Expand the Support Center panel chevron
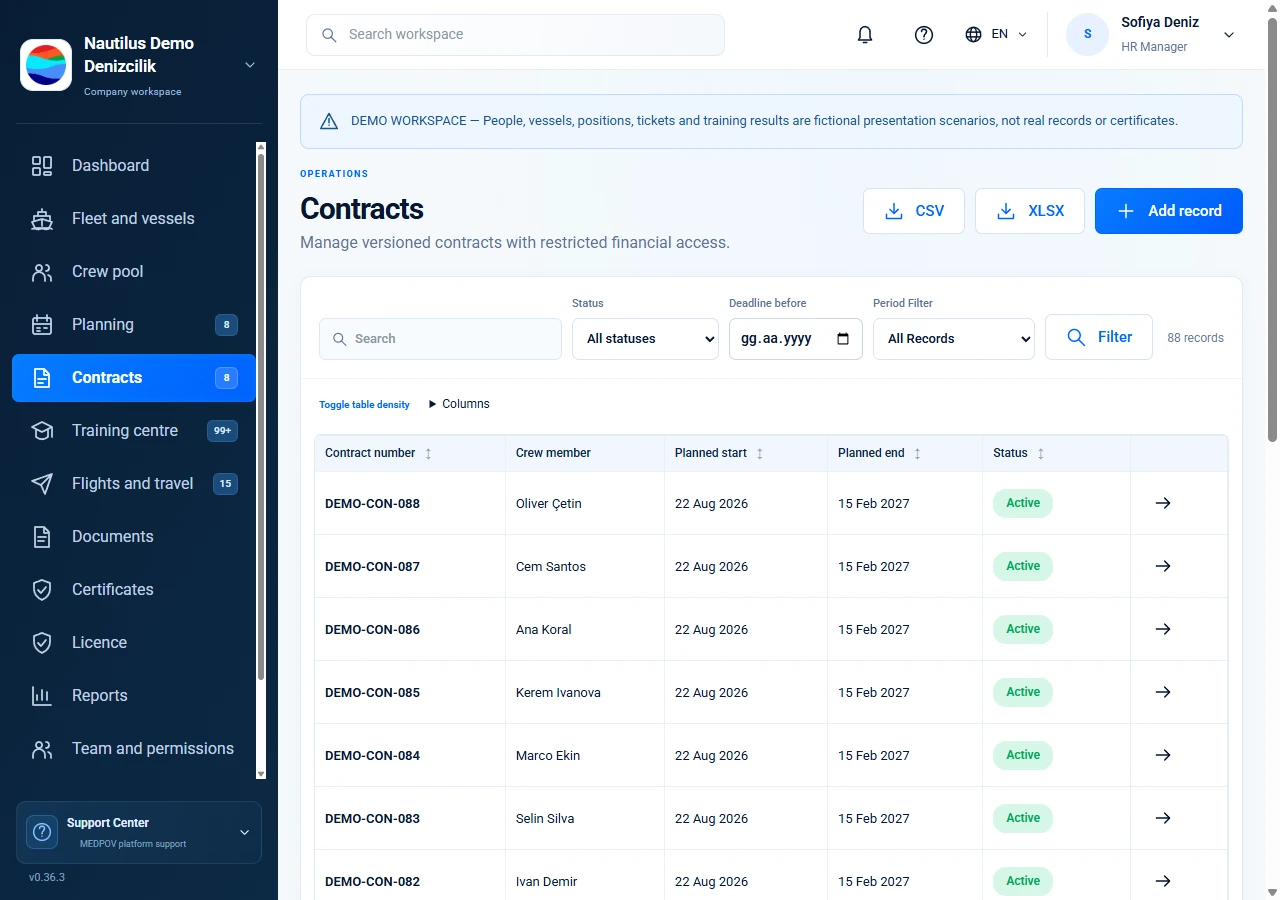This screenshot has height=900, width=1280. tap(244, 832)
